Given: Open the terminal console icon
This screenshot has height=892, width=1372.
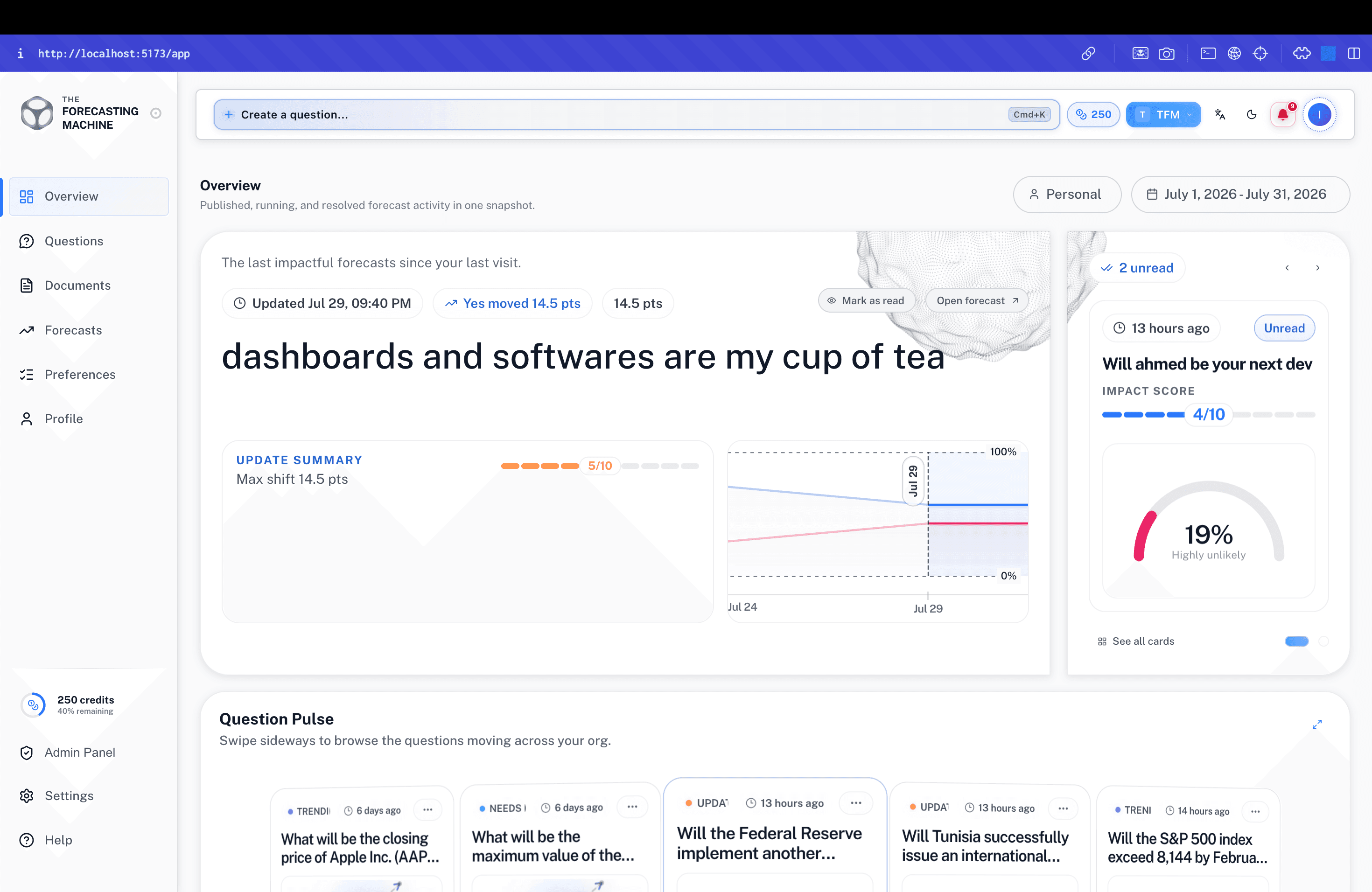Looking at the screenshot, I should coord(1208,54).
